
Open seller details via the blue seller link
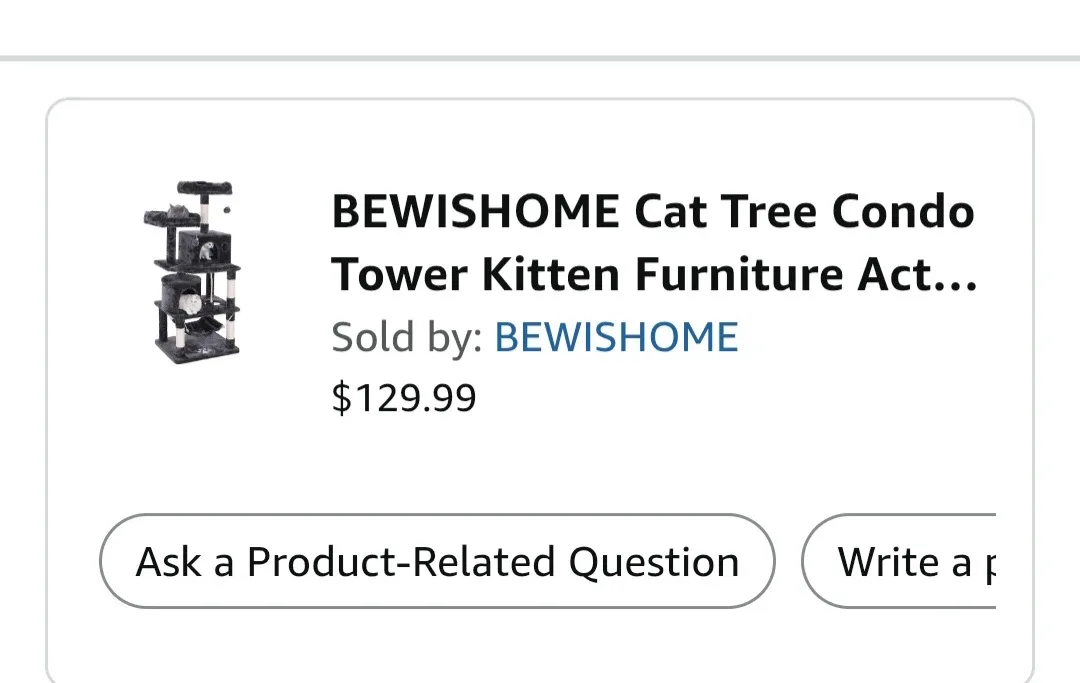616,337
